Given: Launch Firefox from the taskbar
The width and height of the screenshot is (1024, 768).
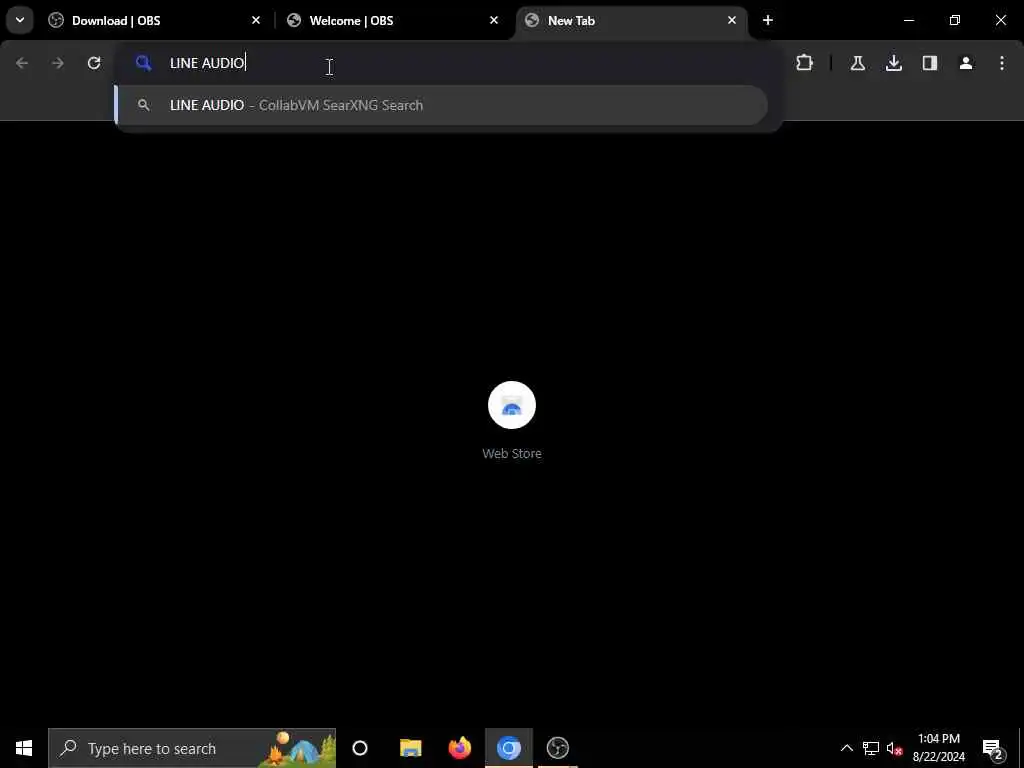Looking at the screenshot, I should click(x=460, y=748).
